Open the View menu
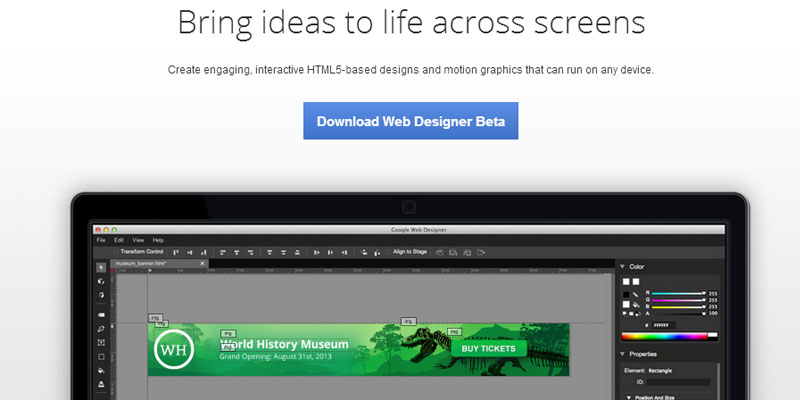 point(138,240)
